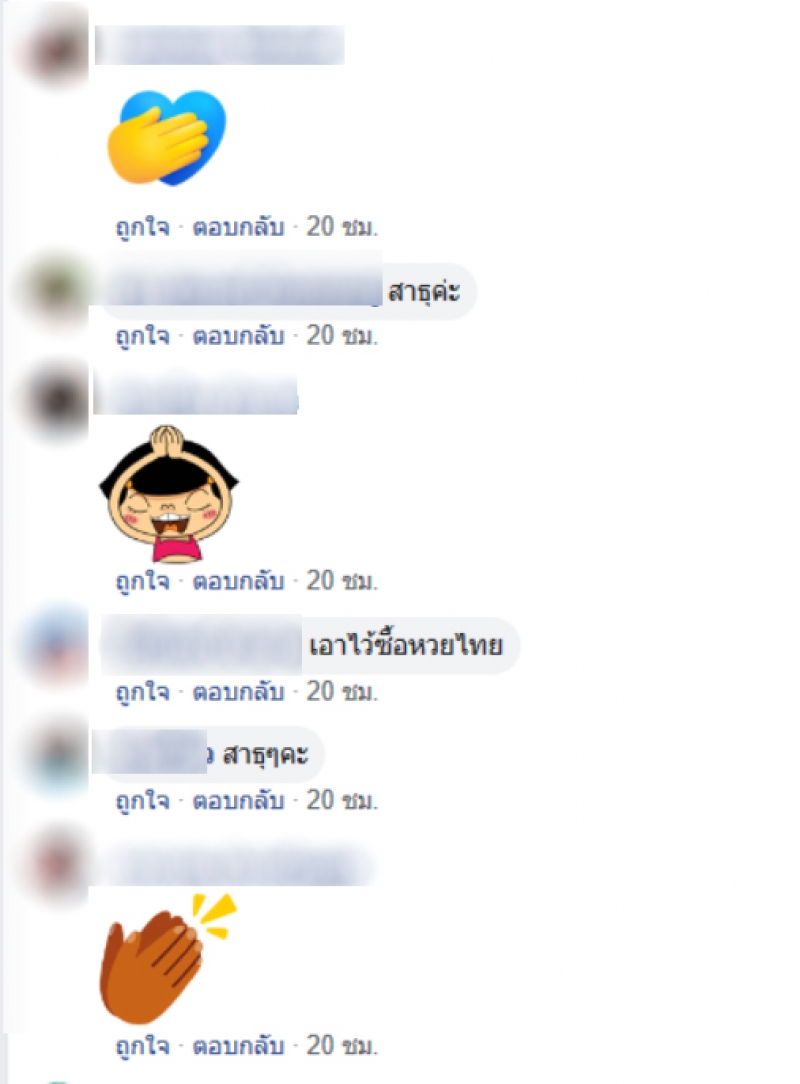Open avatar of cartoon girl sticker commenter
This screenshot has width=800, height=1084.
(55, 400)
